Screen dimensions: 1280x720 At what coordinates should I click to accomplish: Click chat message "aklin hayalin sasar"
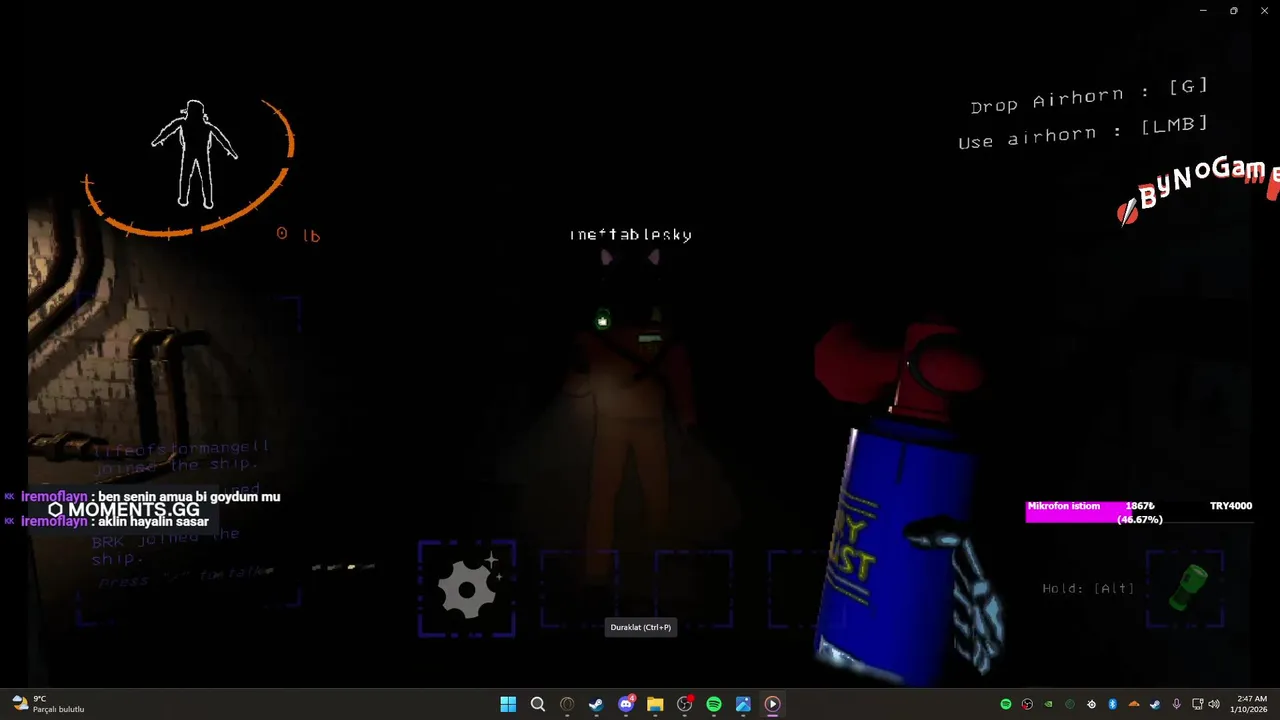tap(153, 521)
